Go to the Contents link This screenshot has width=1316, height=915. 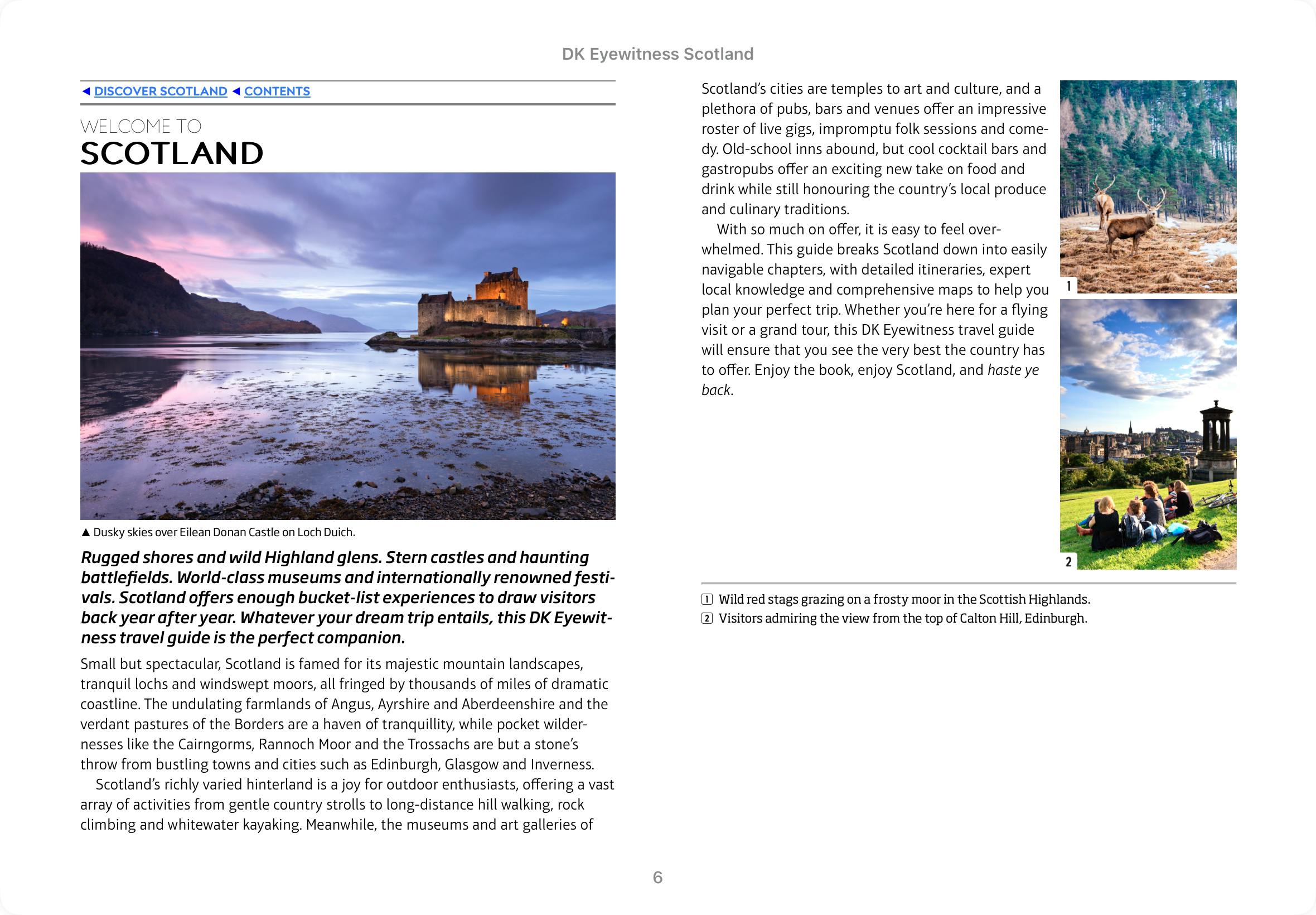pos(277,91)
